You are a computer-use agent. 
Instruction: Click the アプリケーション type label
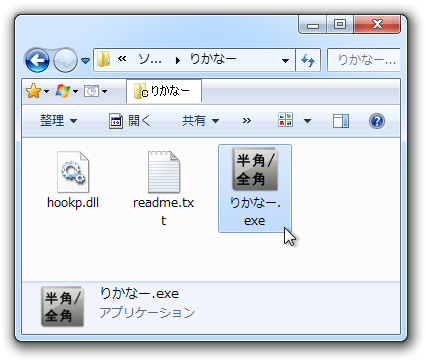(147, 313)
